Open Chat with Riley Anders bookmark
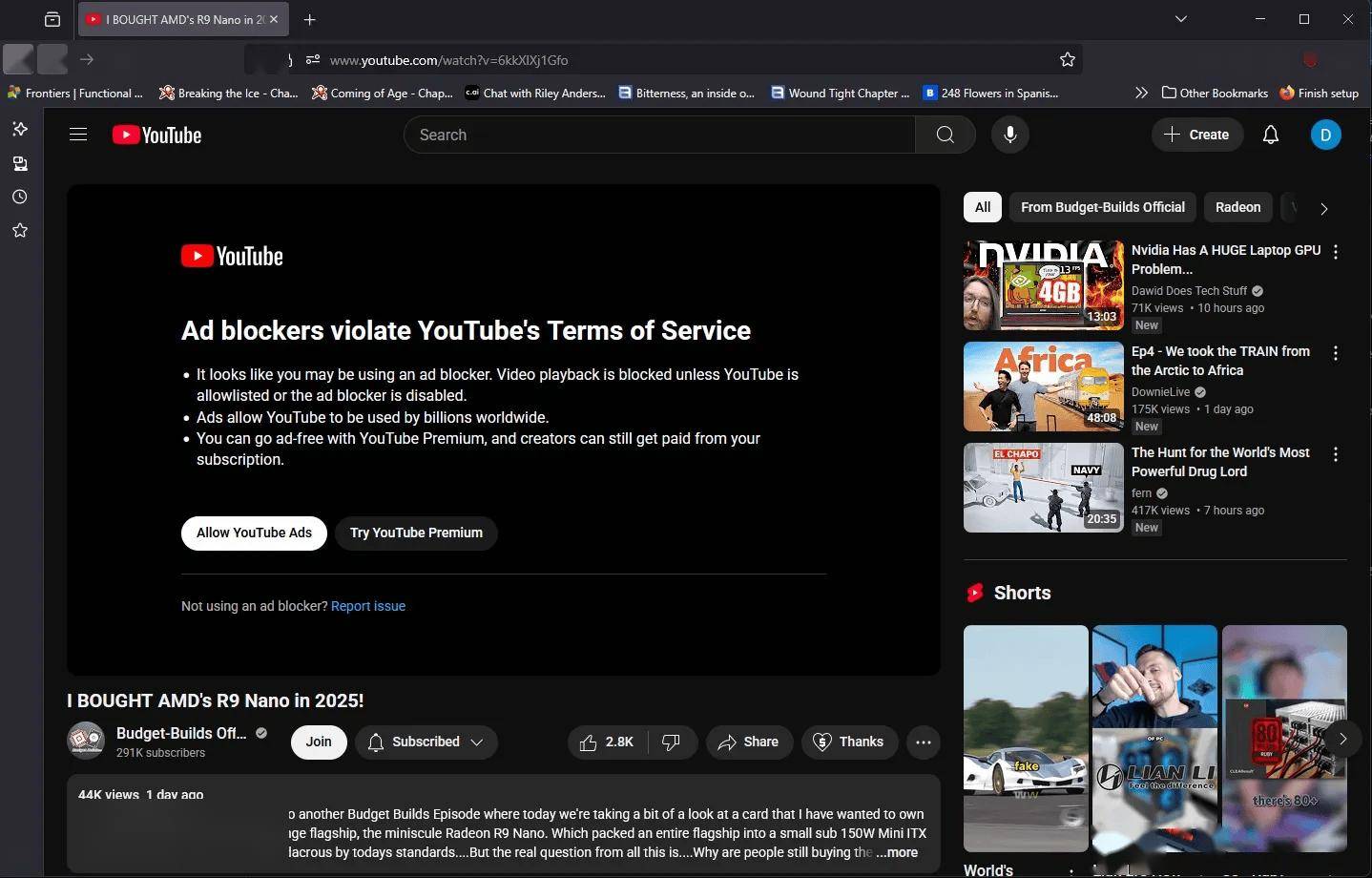The height and width of the screenshot is (878, 1372). (535, 93)
